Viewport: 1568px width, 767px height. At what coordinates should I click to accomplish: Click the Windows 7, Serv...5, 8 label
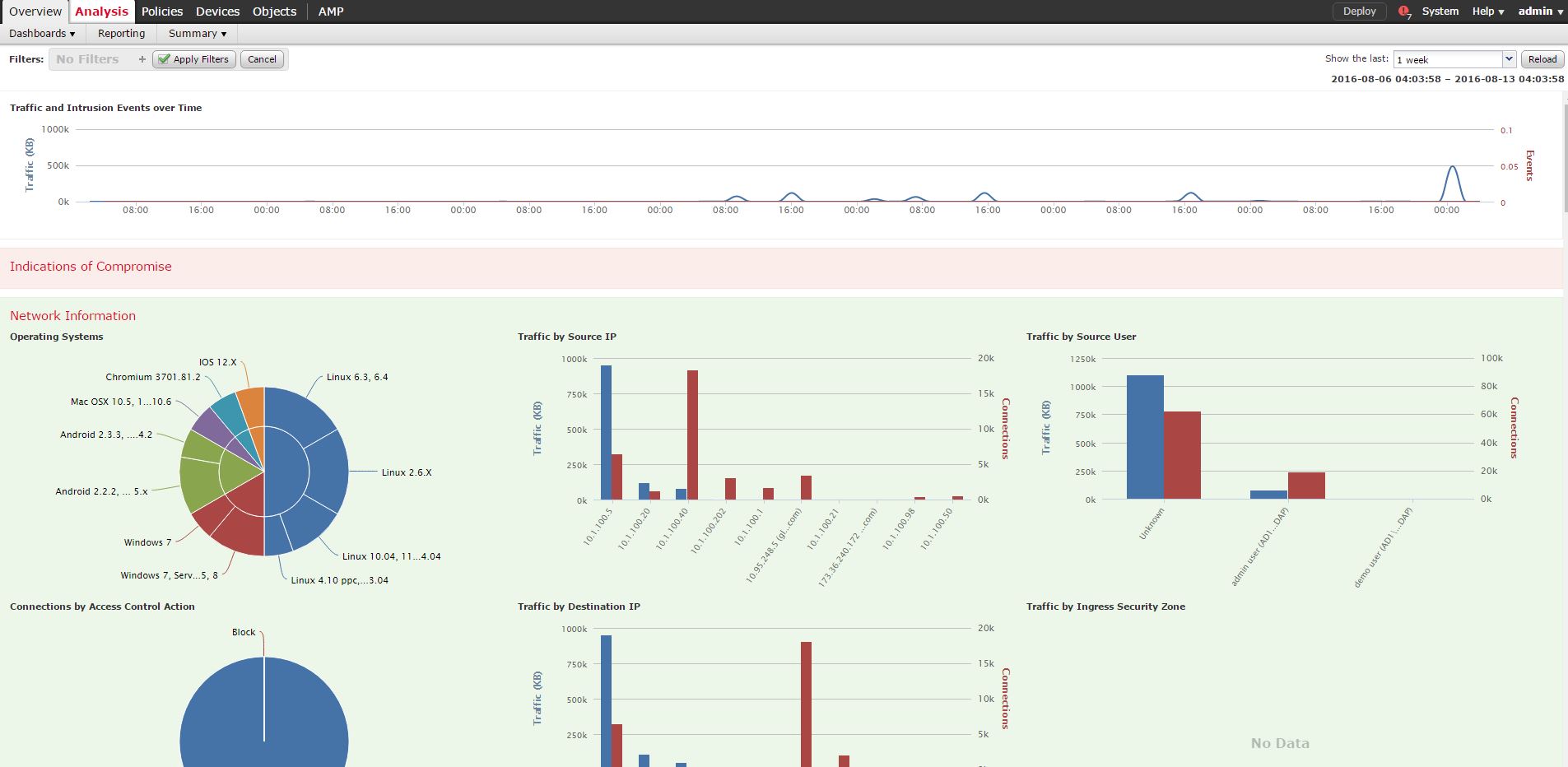click(x=170, y=575)
